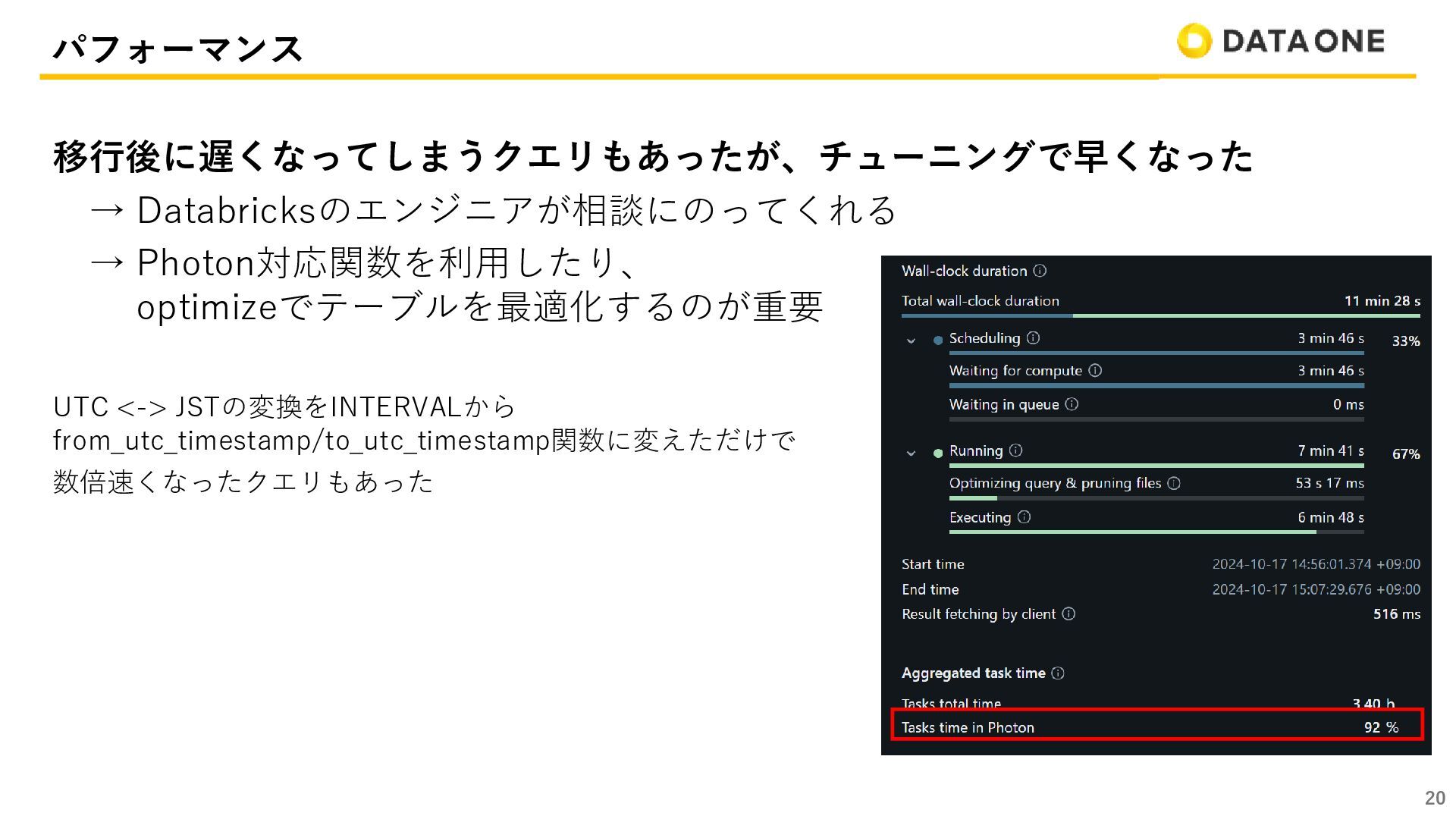The width and height of the screenshot is (1456, 819).
Task: Click the '33%' scheduling percentage
Action: point(1406,341)
